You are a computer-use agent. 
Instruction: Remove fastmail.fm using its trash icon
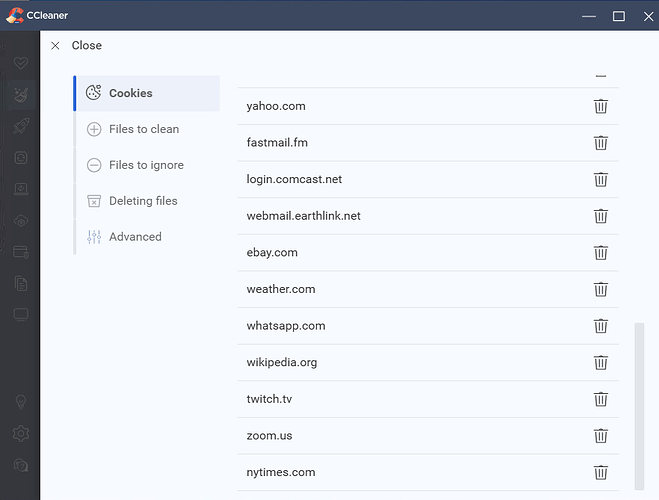pyautogui.click(x=600, y=143)
